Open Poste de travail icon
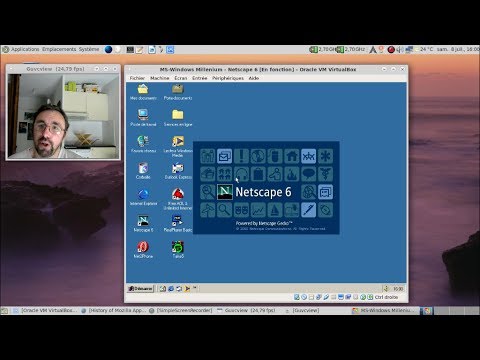Image resolution: width=480 pixels, height=360 pixels. point(143,118)
